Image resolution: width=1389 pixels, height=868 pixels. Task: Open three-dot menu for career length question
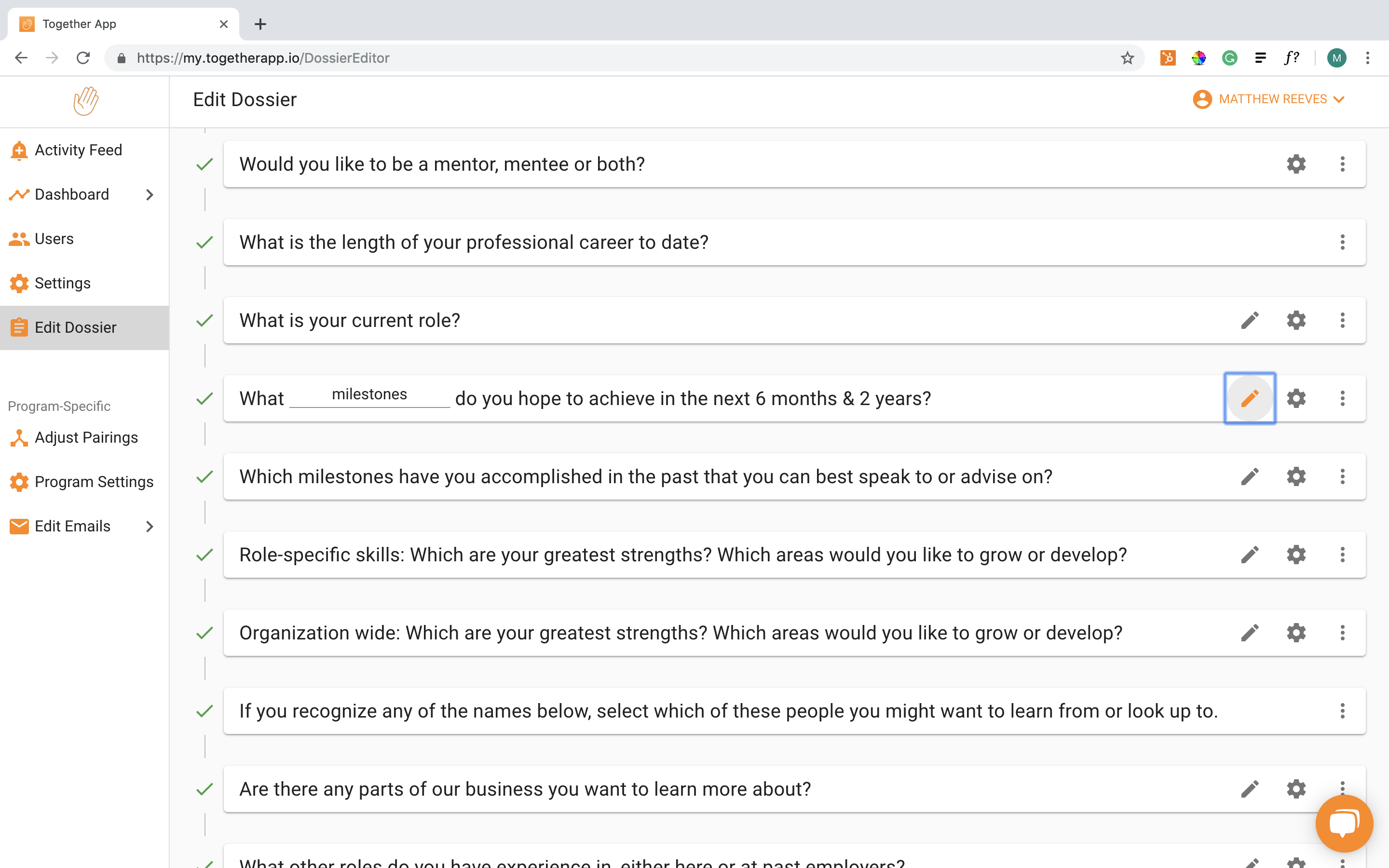pyautogui.click(x=1342, y=242)
